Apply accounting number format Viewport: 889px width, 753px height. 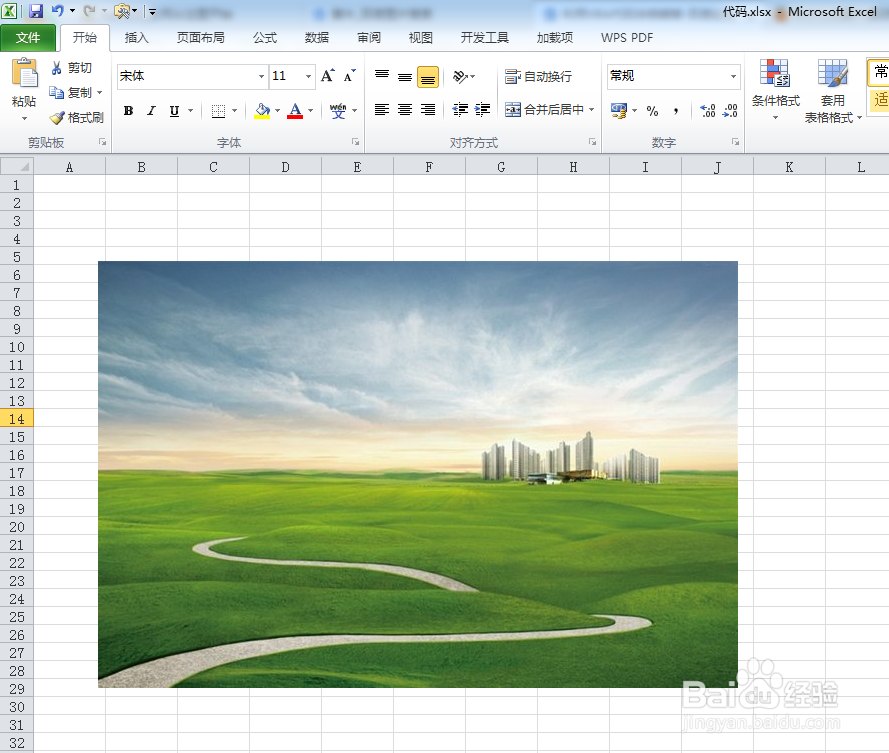619,111
